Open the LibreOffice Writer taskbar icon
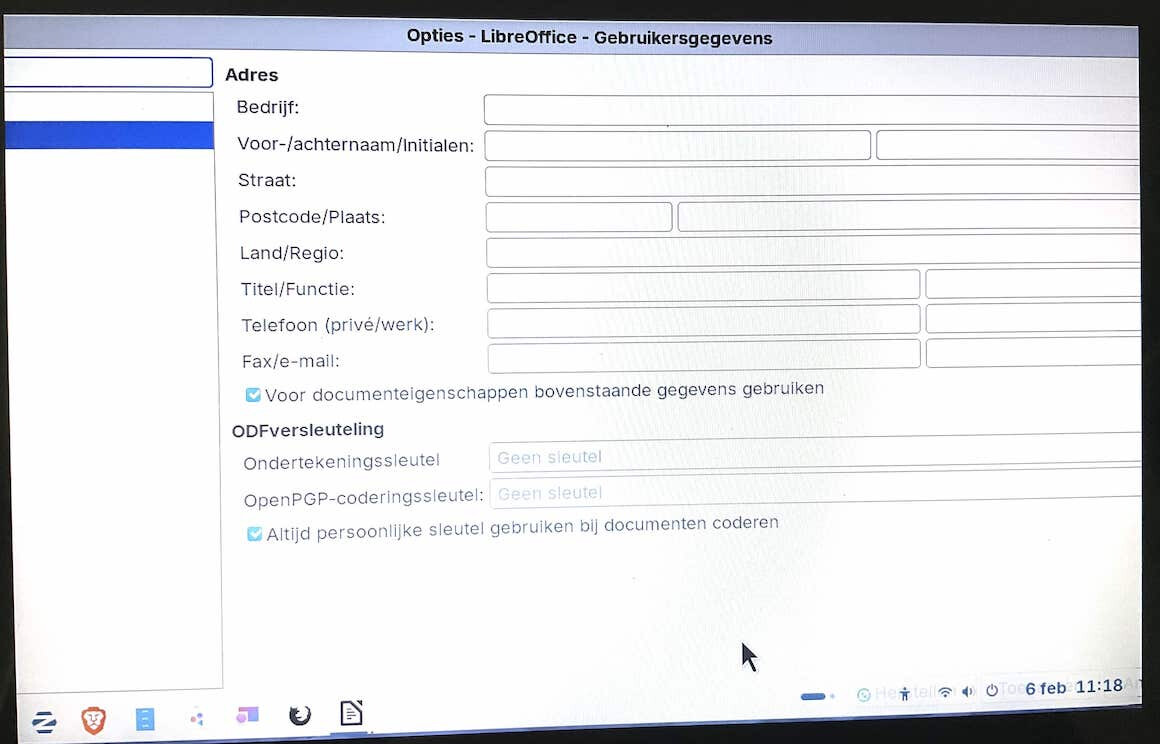Image resolution: width=1160 pixels, height=744 pixels. click(x=351, y=713)
